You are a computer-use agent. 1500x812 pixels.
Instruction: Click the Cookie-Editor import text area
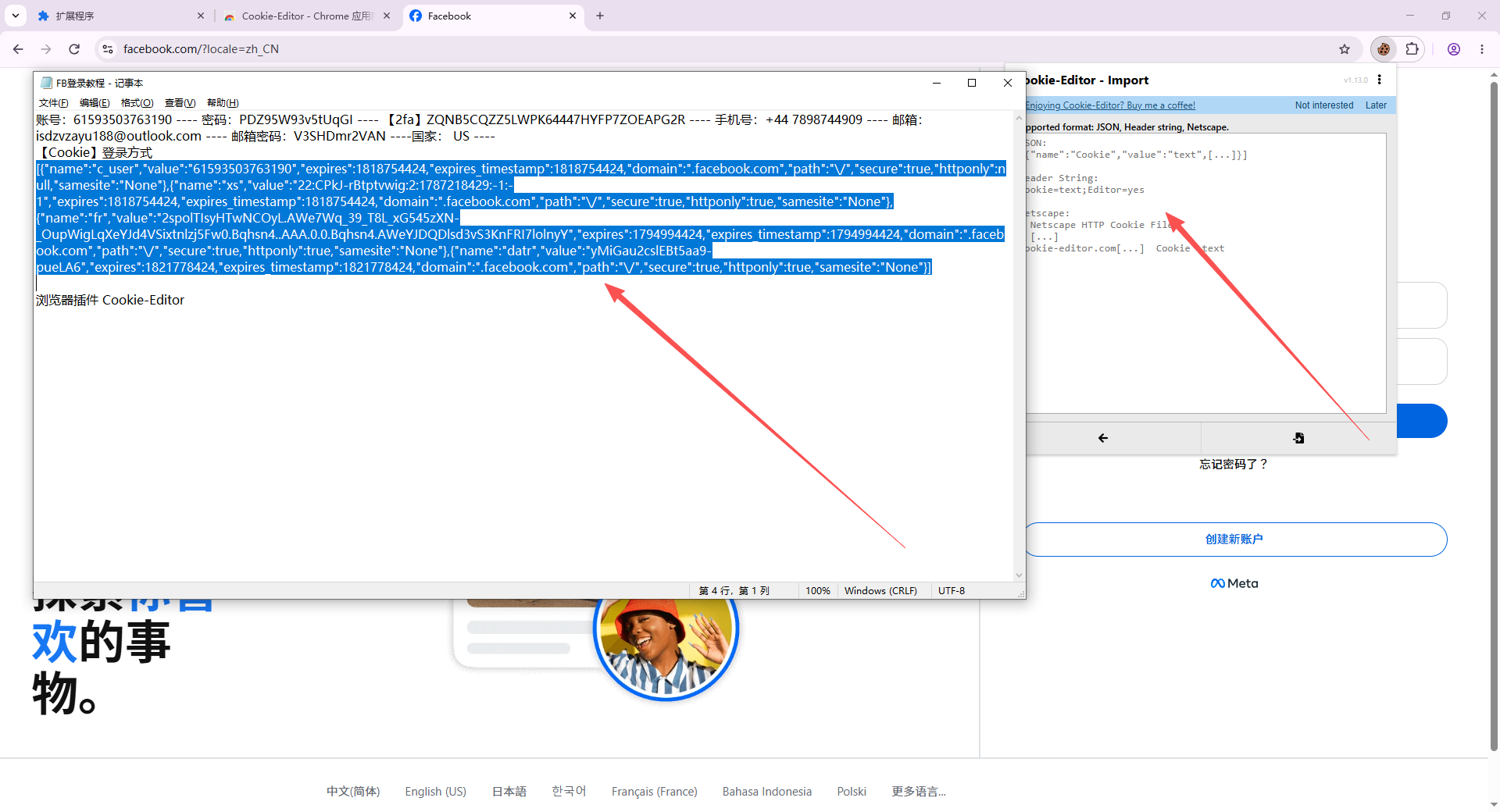tap(1205, 273)
